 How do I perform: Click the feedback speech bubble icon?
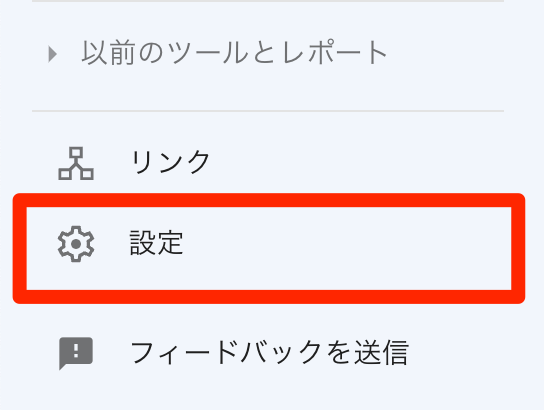coord(76,353)
